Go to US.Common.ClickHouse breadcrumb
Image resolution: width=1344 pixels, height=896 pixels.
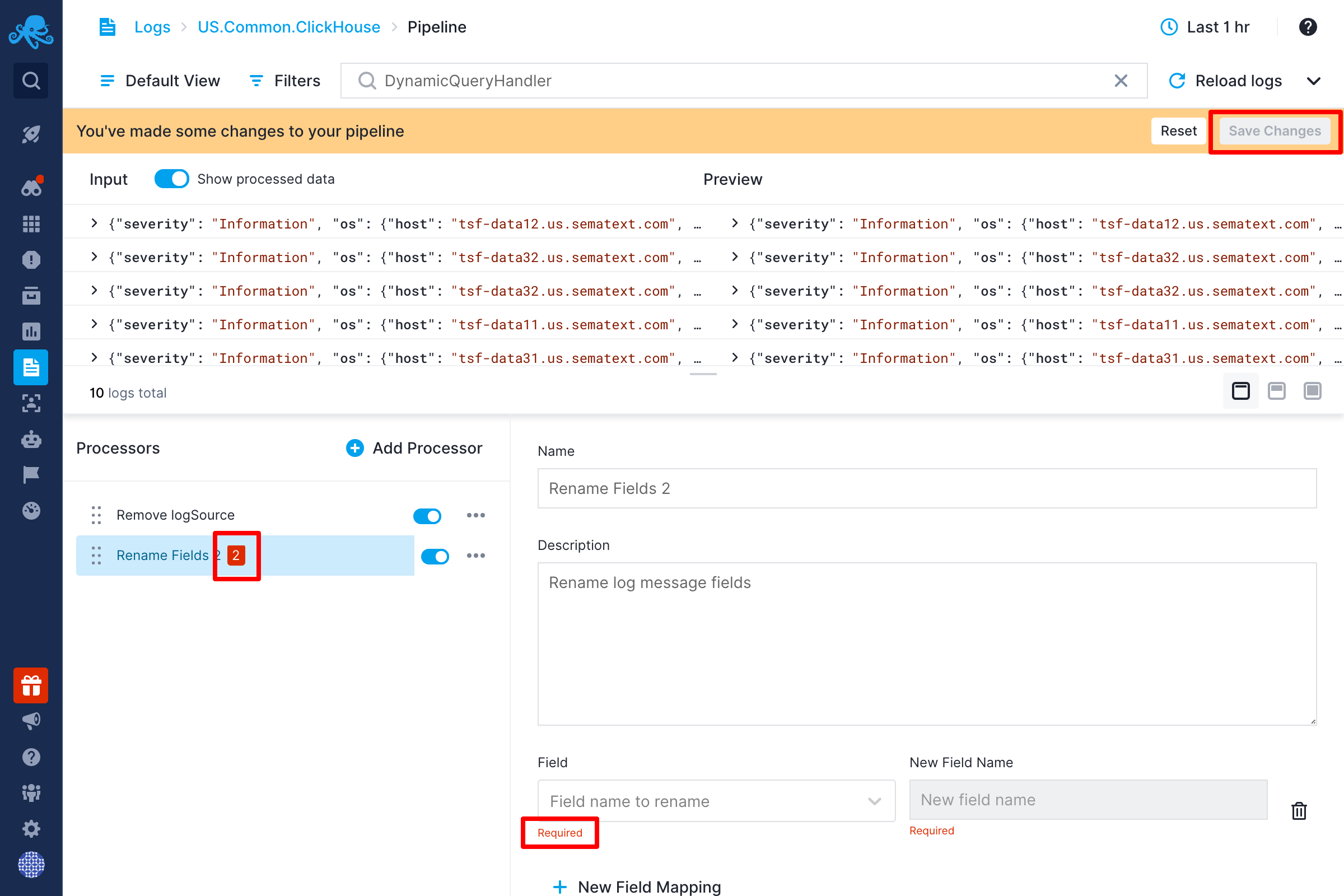[x=288, y=27]
